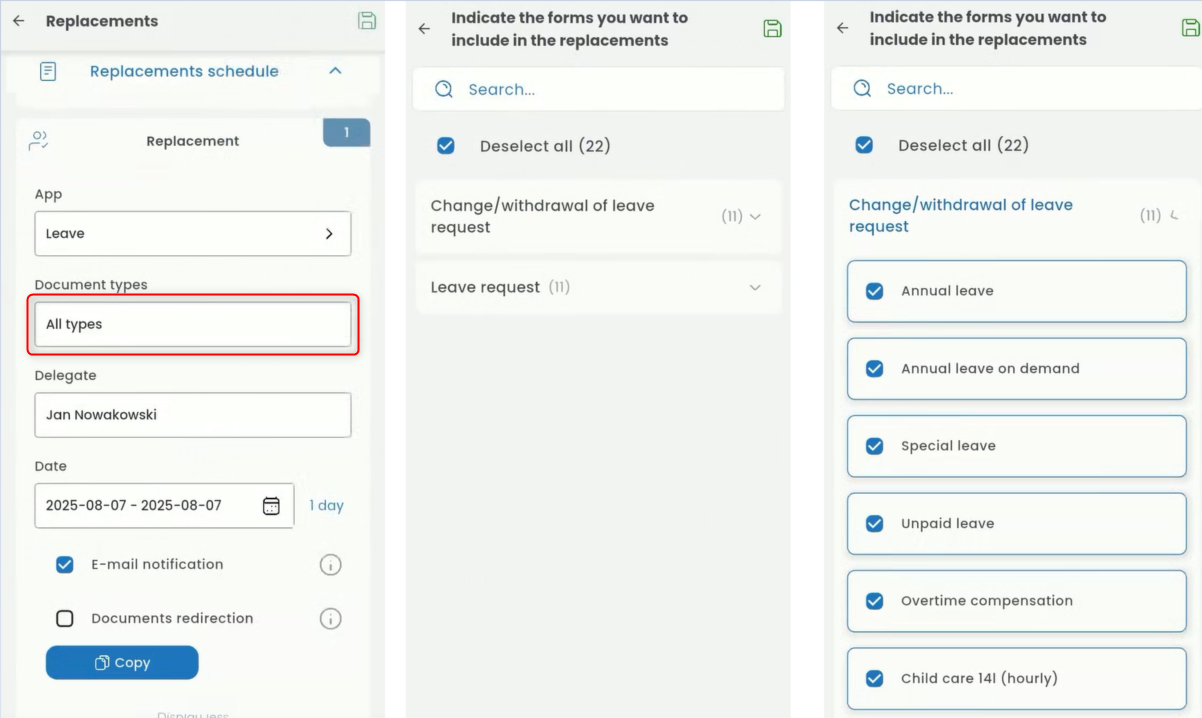Show info for E-mail notification
The width and height of the screenshot is (1202, 718).
(x=330, y=565)
